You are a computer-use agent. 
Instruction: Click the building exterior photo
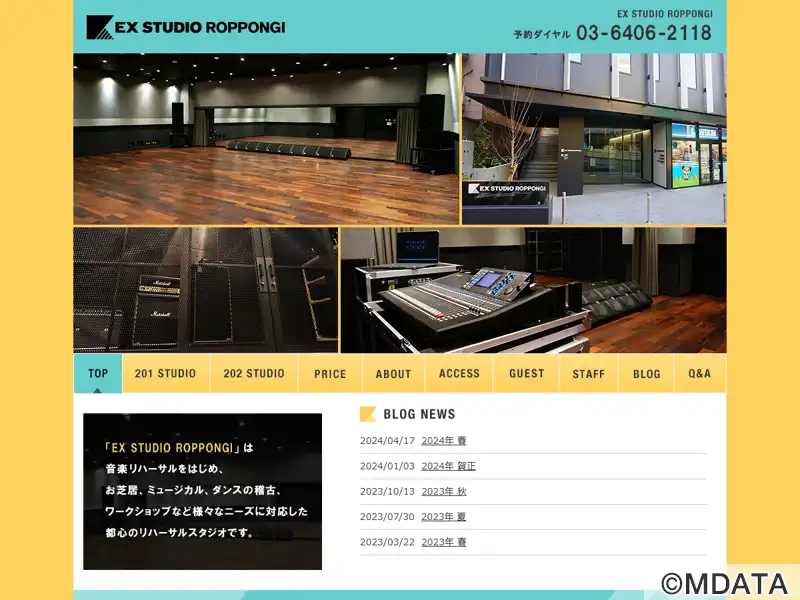(x=594, y=139)
